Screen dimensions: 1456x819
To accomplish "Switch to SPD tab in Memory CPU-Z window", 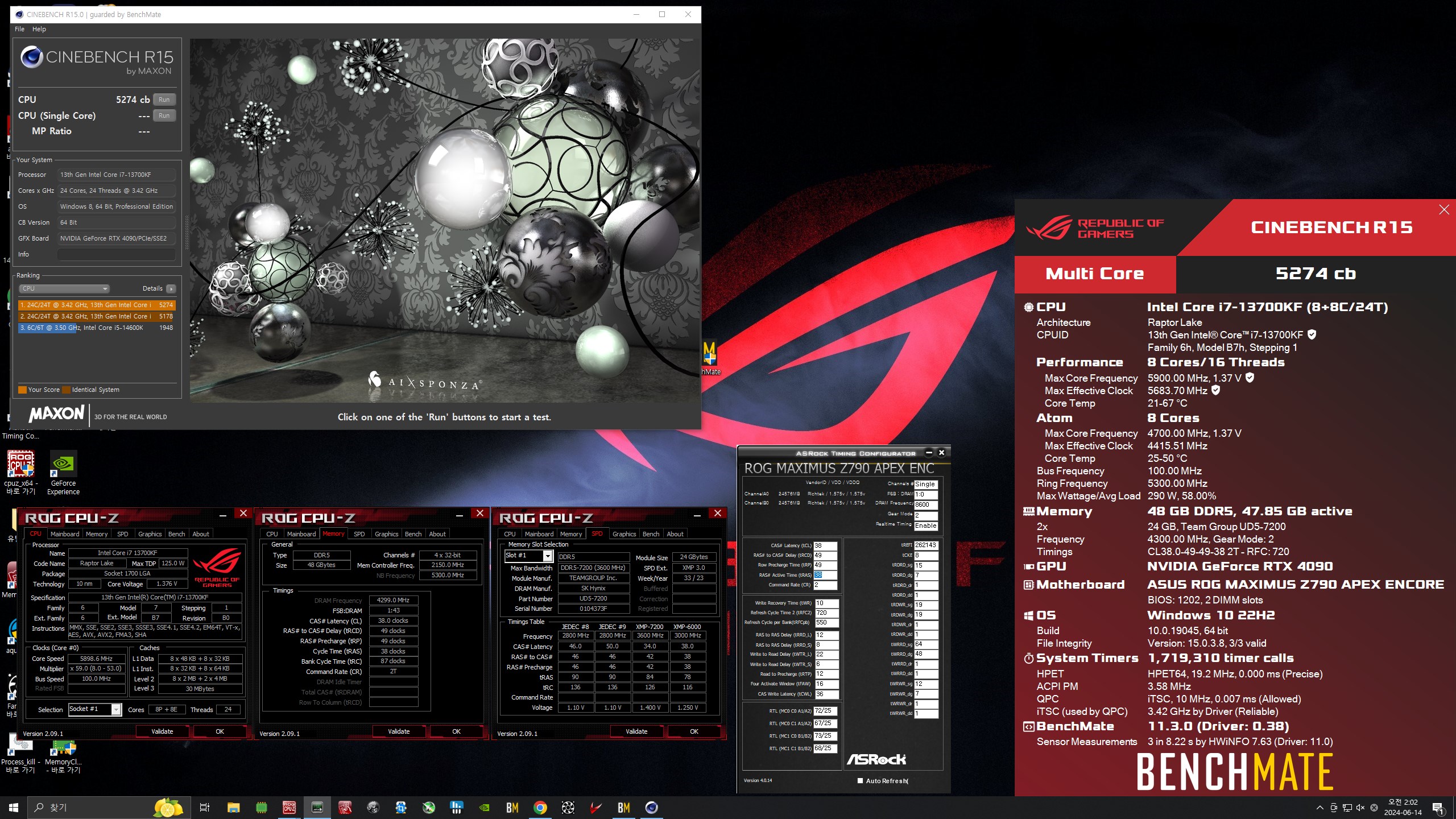I will coord(359,534).
